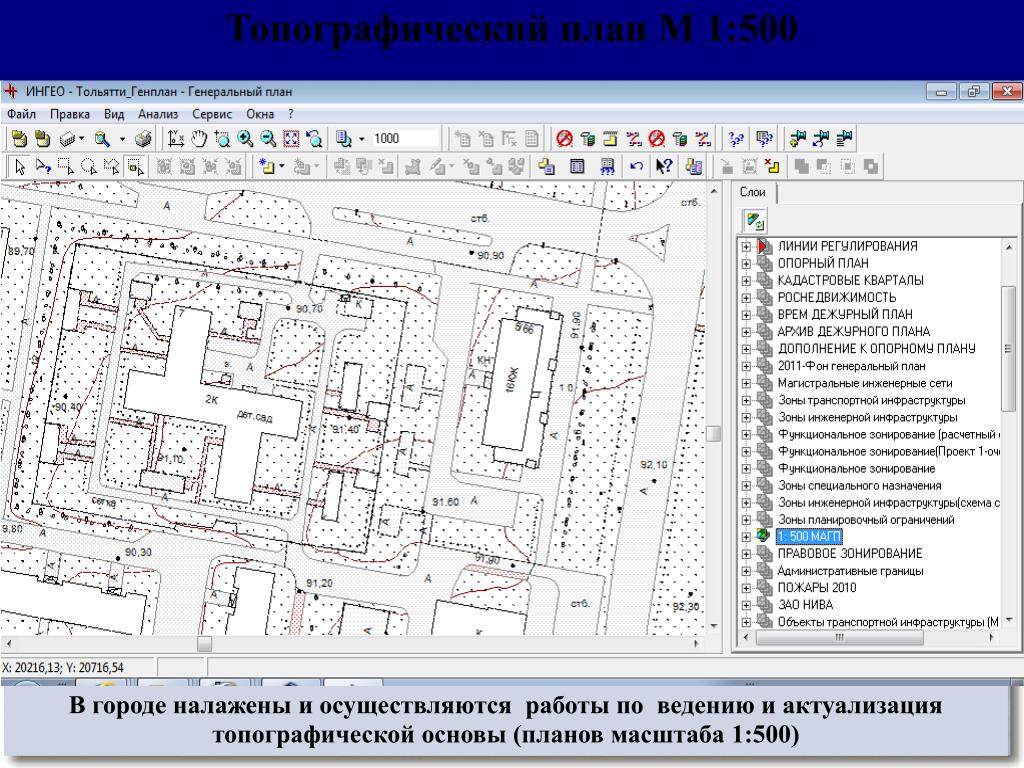The height and width of the screenshot is (768, 1024).
Task: Click the first red prohibition sign icon
Action: coord(565,138)
